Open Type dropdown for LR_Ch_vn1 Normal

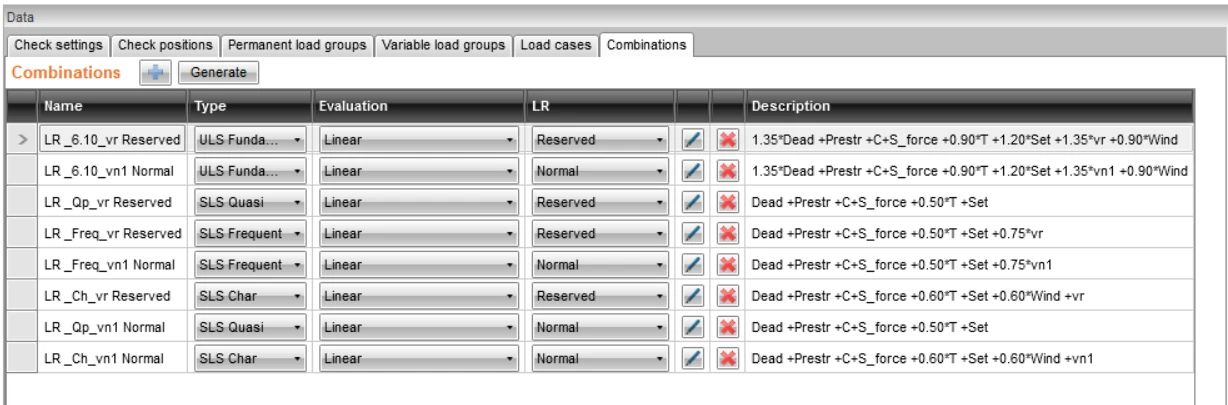pyautogui.click(x=249, y=358)
